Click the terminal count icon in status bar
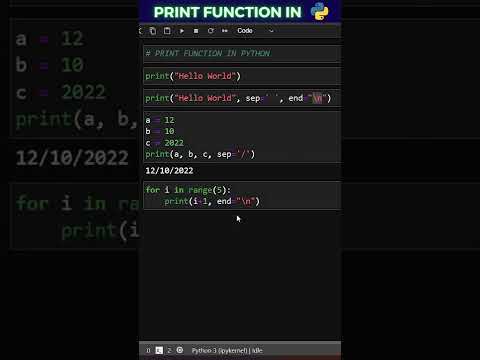This screenshot has width=480, height=360. pos(159,350)
